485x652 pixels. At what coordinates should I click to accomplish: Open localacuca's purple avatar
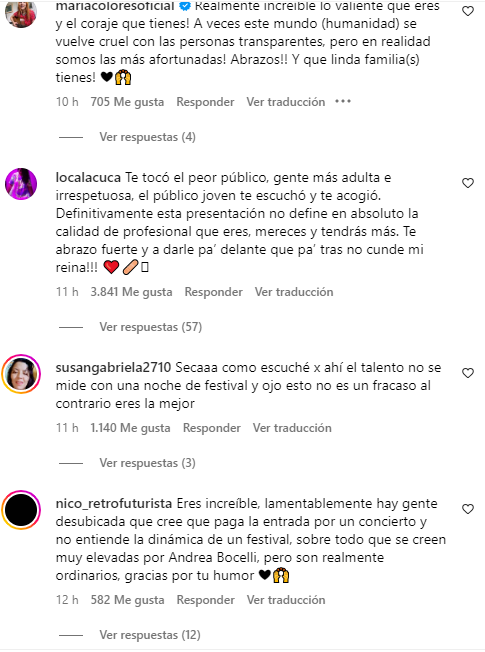[21, 184]
